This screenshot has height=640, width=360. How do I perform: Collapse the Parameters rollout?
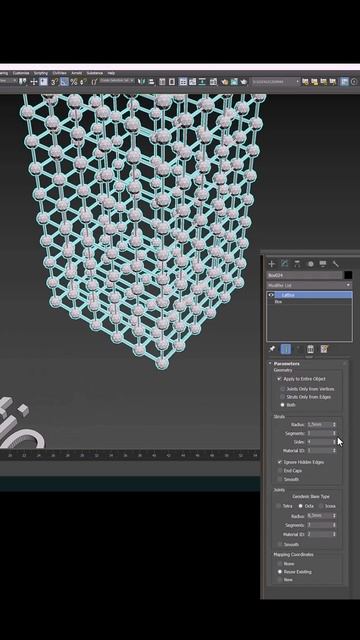pyautogui.click(x=287, y=363)
